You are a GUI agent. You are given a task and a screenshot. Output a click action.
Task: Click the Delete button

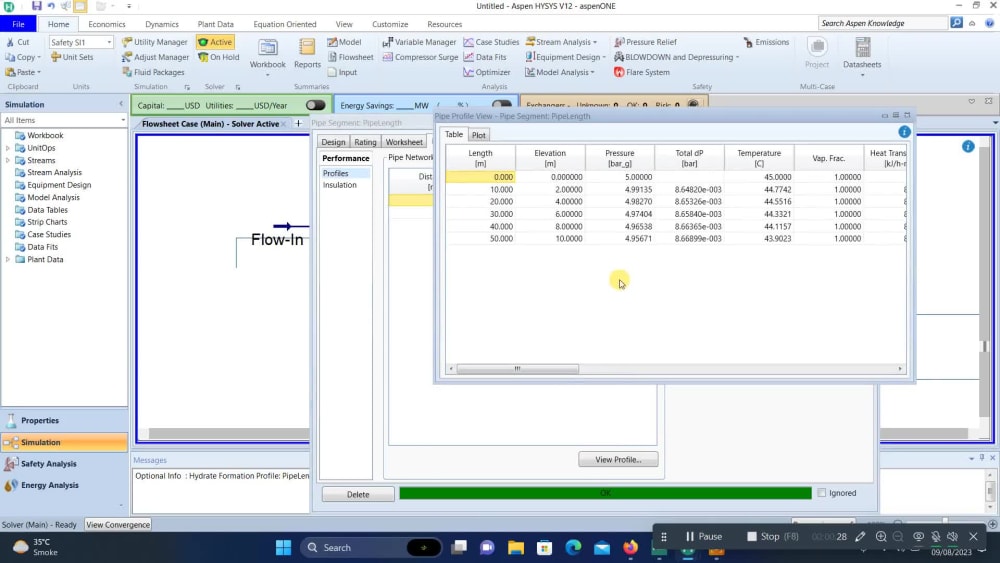pos(358,494)
